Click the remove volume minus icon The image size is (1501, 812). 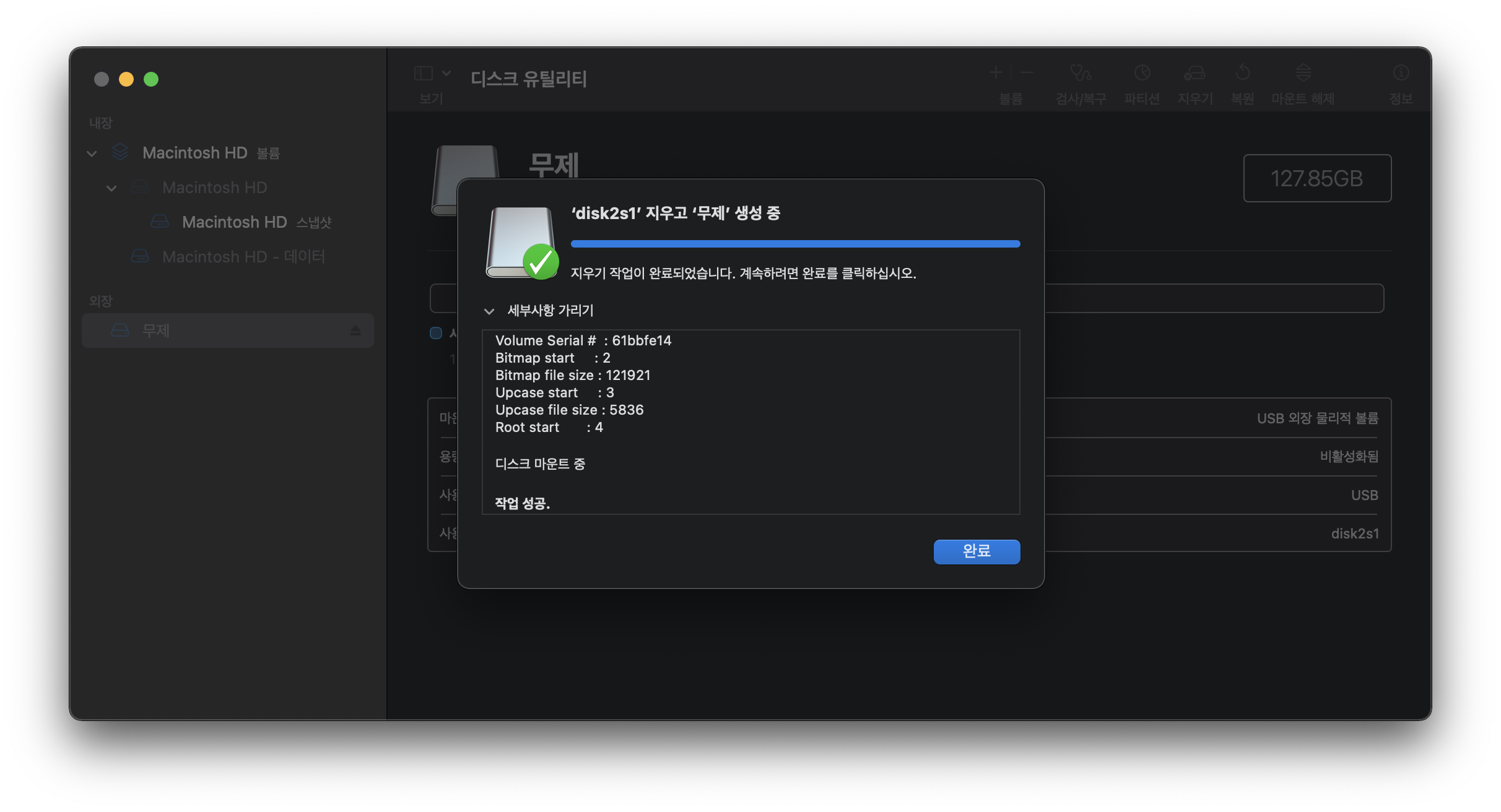[1027, 73]
